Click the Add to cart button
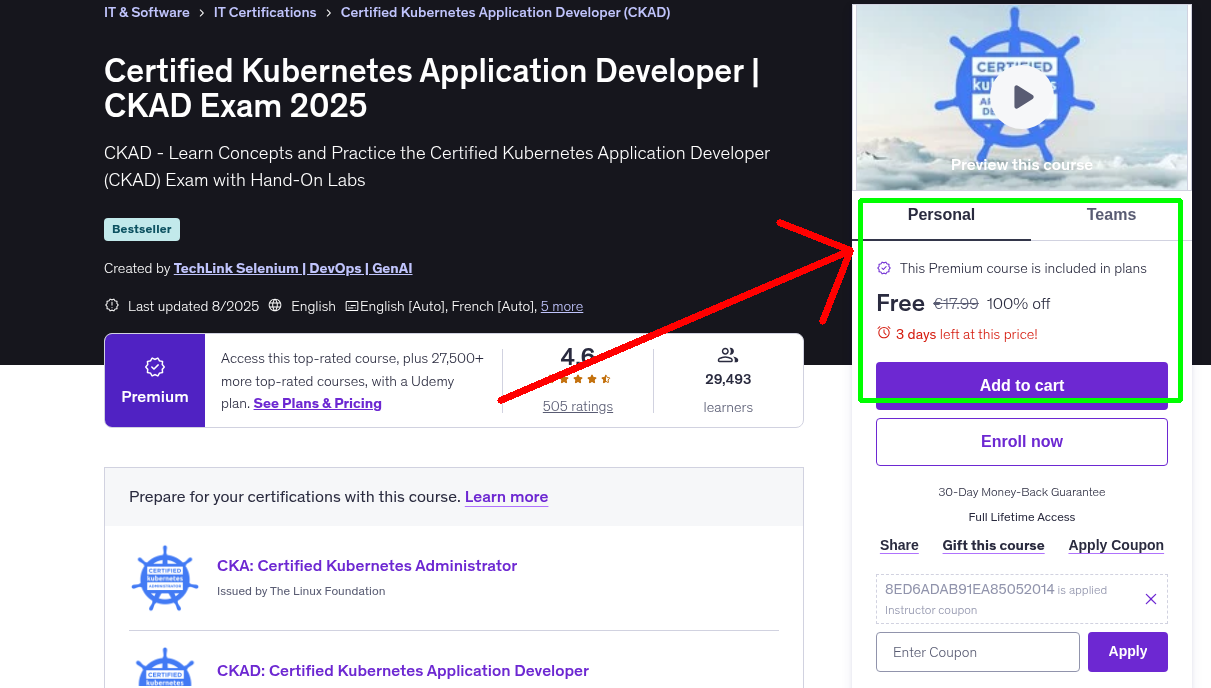Screen dimensions: 1211x688 [1021, 385]
